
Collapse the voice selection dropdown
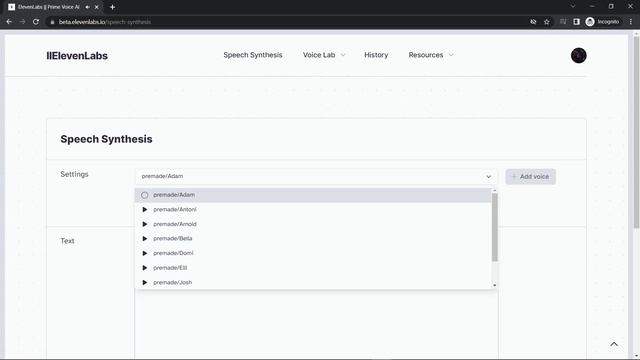488,177
